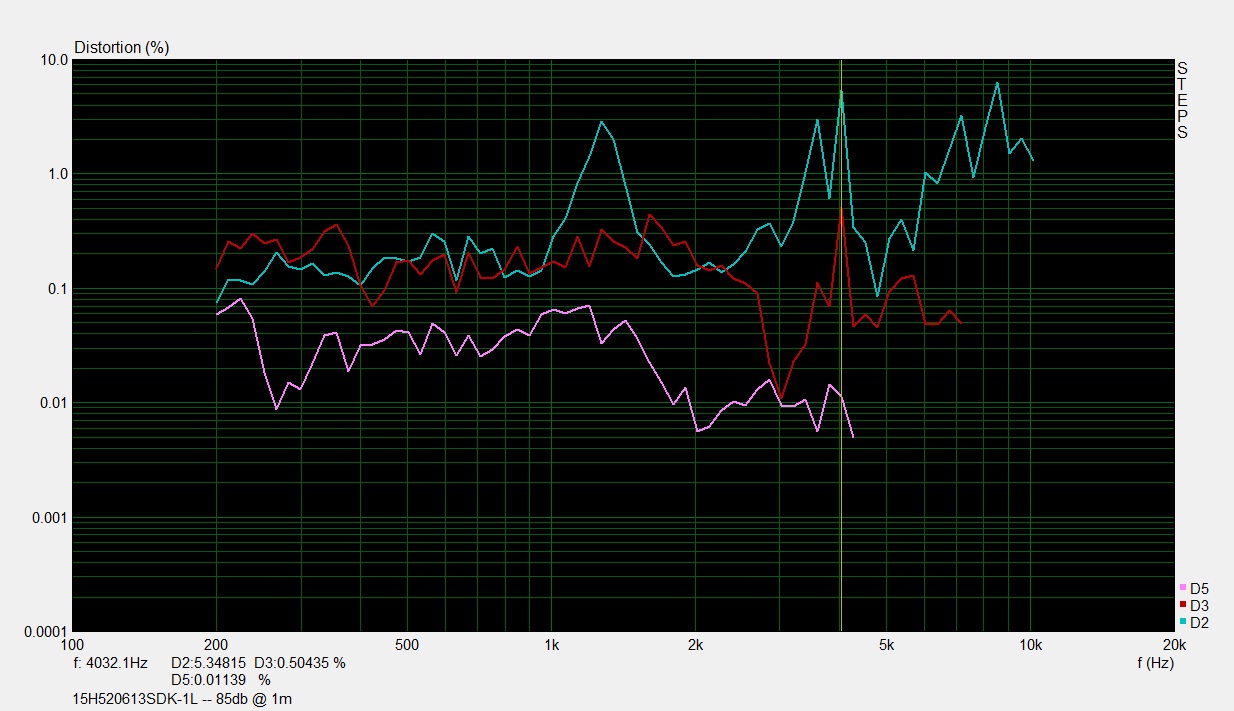
Task: Click the vertical STEPS label
Action: click(1182, 100)
